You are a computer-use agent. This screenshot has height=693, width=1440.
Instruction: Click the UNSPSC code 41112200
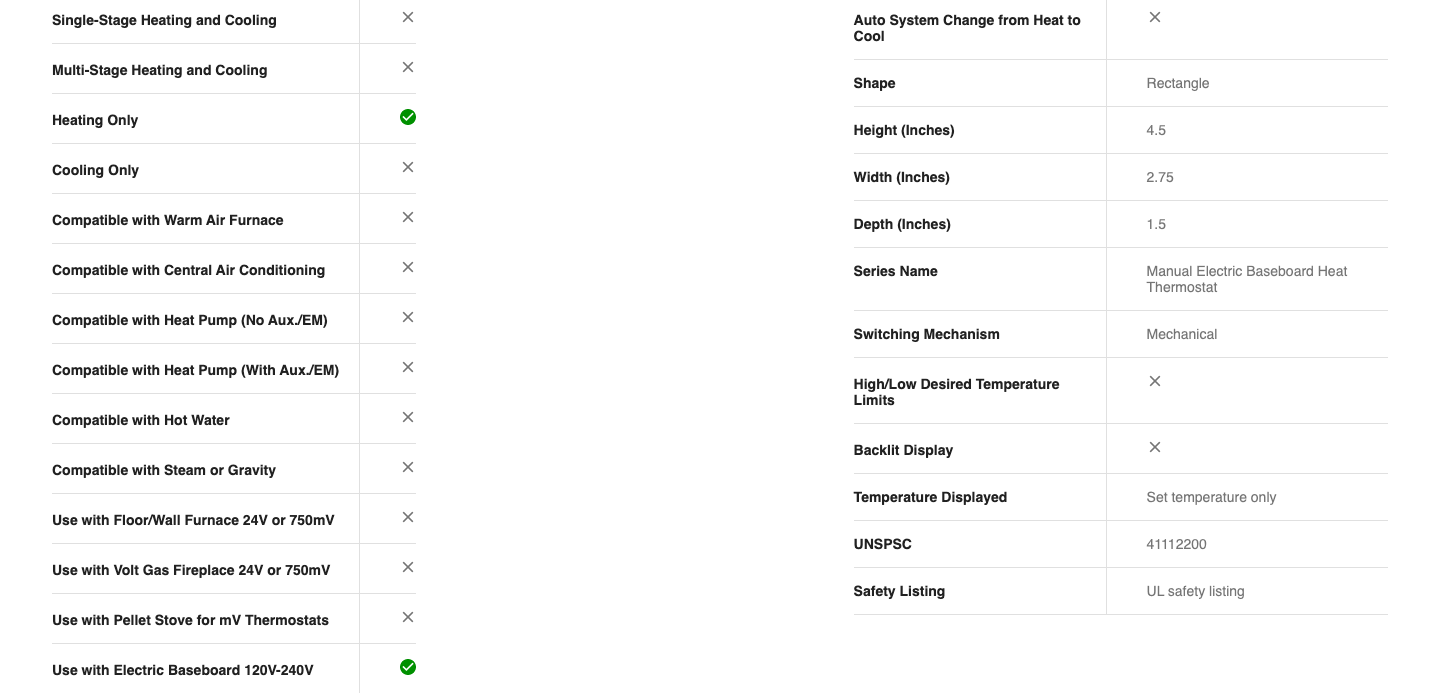pos(1176,544)
